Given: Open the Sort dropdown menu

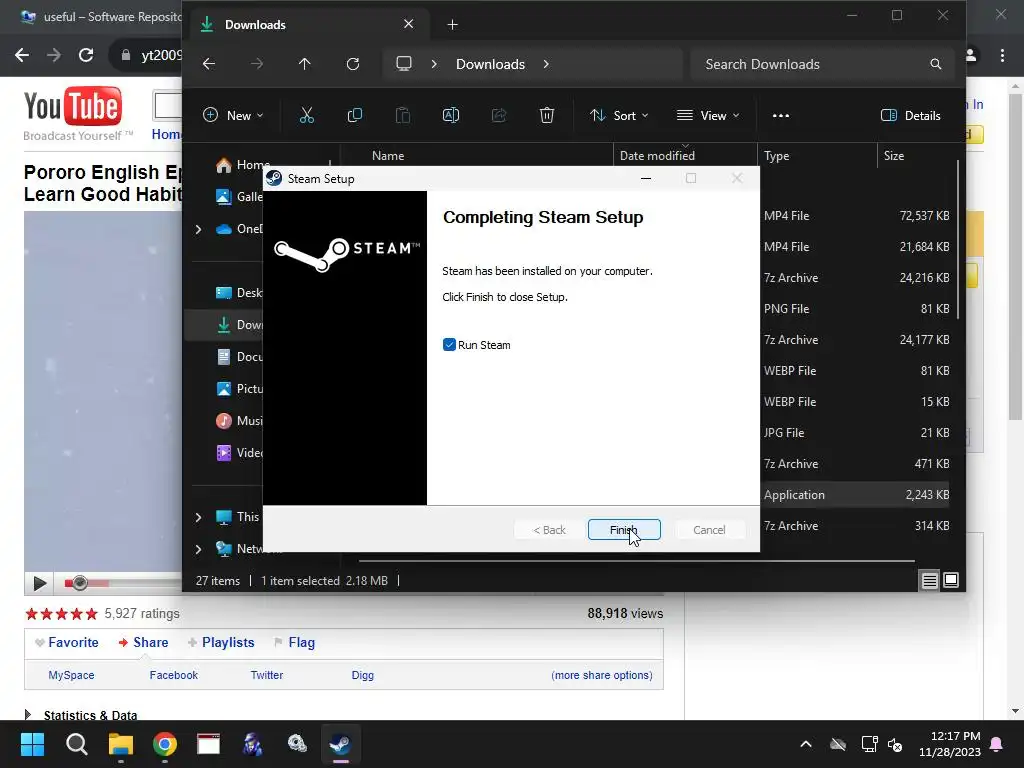Looking at the screenshot, I should (x=619, y=116).
